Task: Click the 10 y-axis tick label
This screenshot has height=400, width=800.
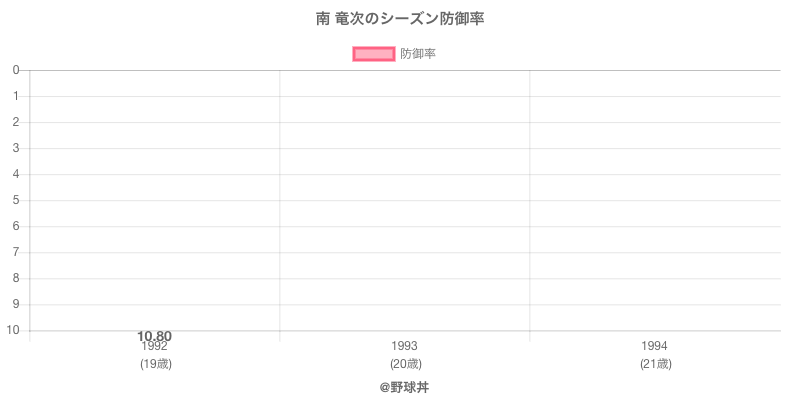Action: (14, 330)
